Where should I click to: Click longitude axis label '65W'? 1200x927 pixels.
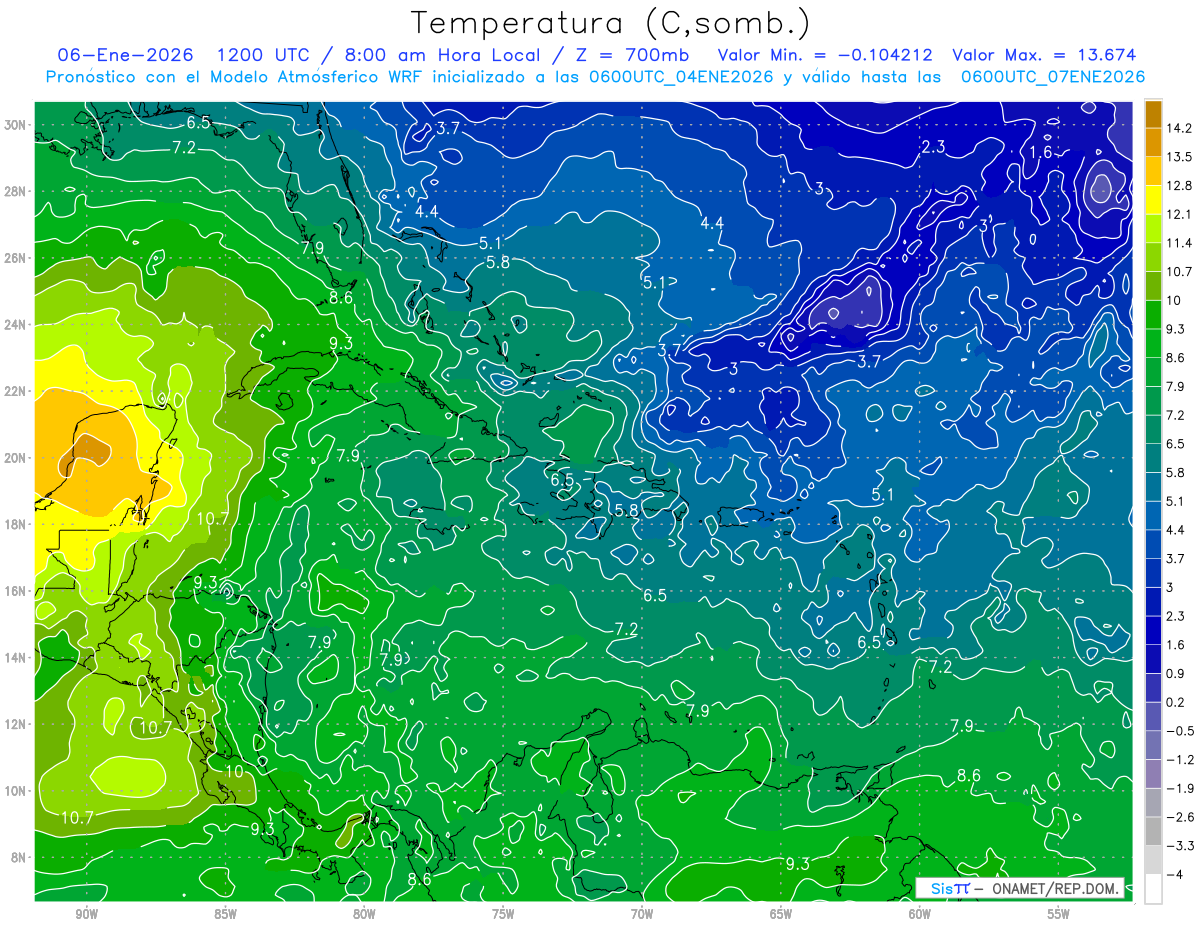pos(781,915)
